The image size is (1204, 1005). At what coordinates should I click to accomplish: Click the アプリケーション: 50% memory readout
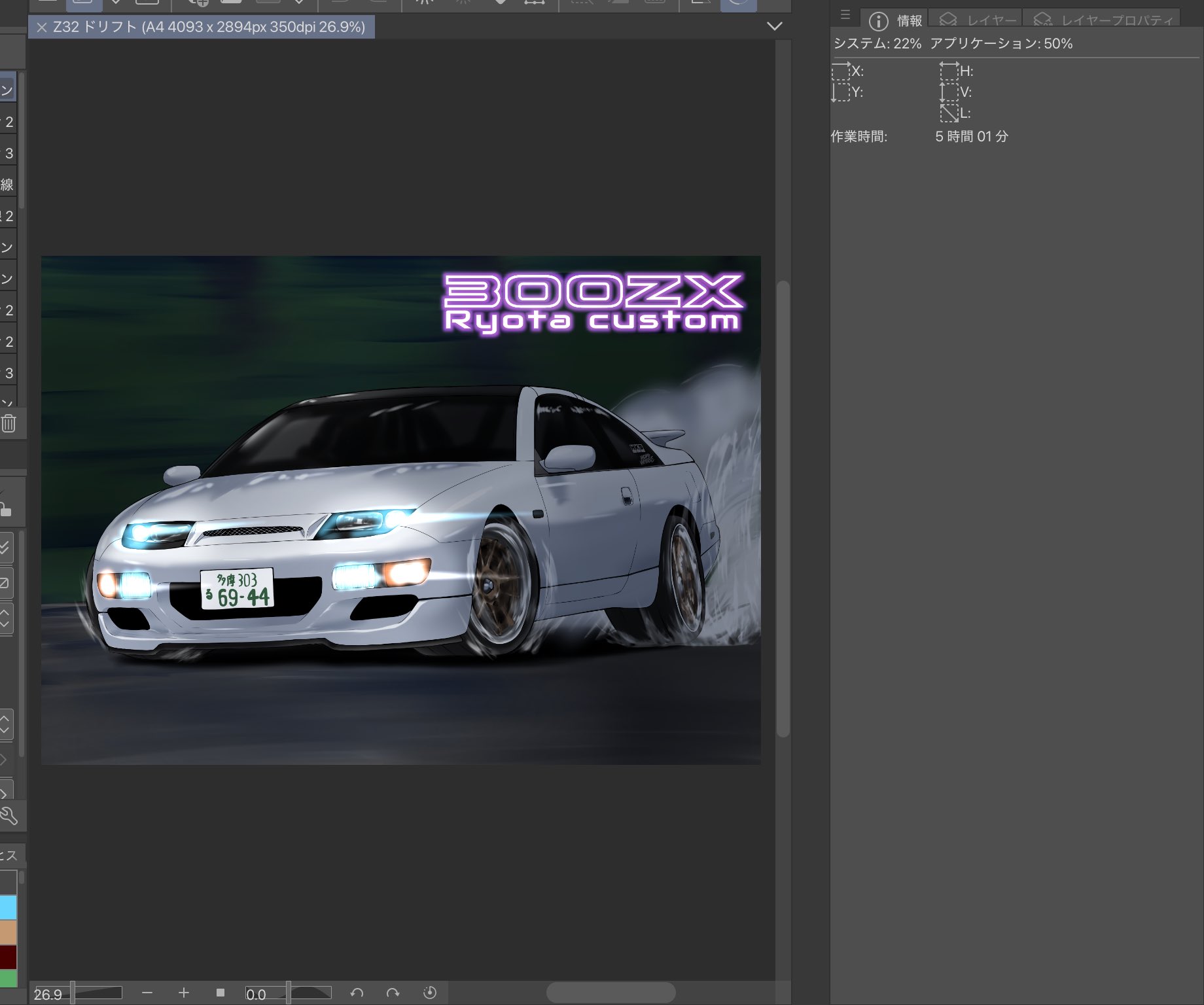(1001, 44)
